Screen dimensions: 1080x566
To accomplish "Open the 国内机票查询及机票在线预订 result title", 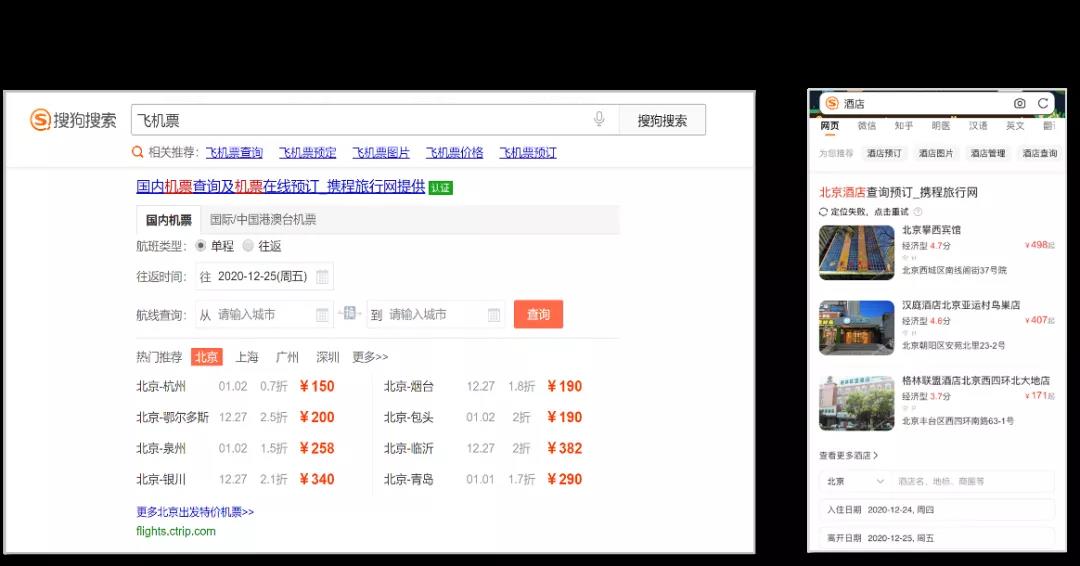I will (x=280, y=186).
